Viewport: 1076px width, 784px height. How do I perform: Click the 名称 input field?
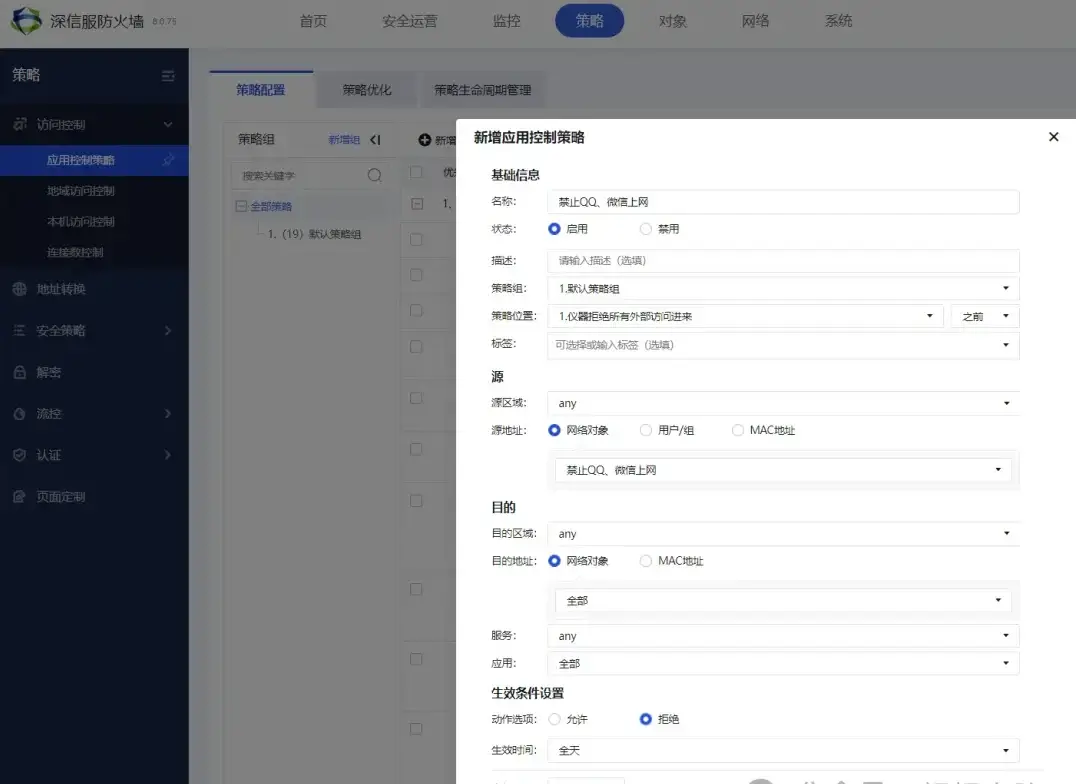[x=783, y=202]
